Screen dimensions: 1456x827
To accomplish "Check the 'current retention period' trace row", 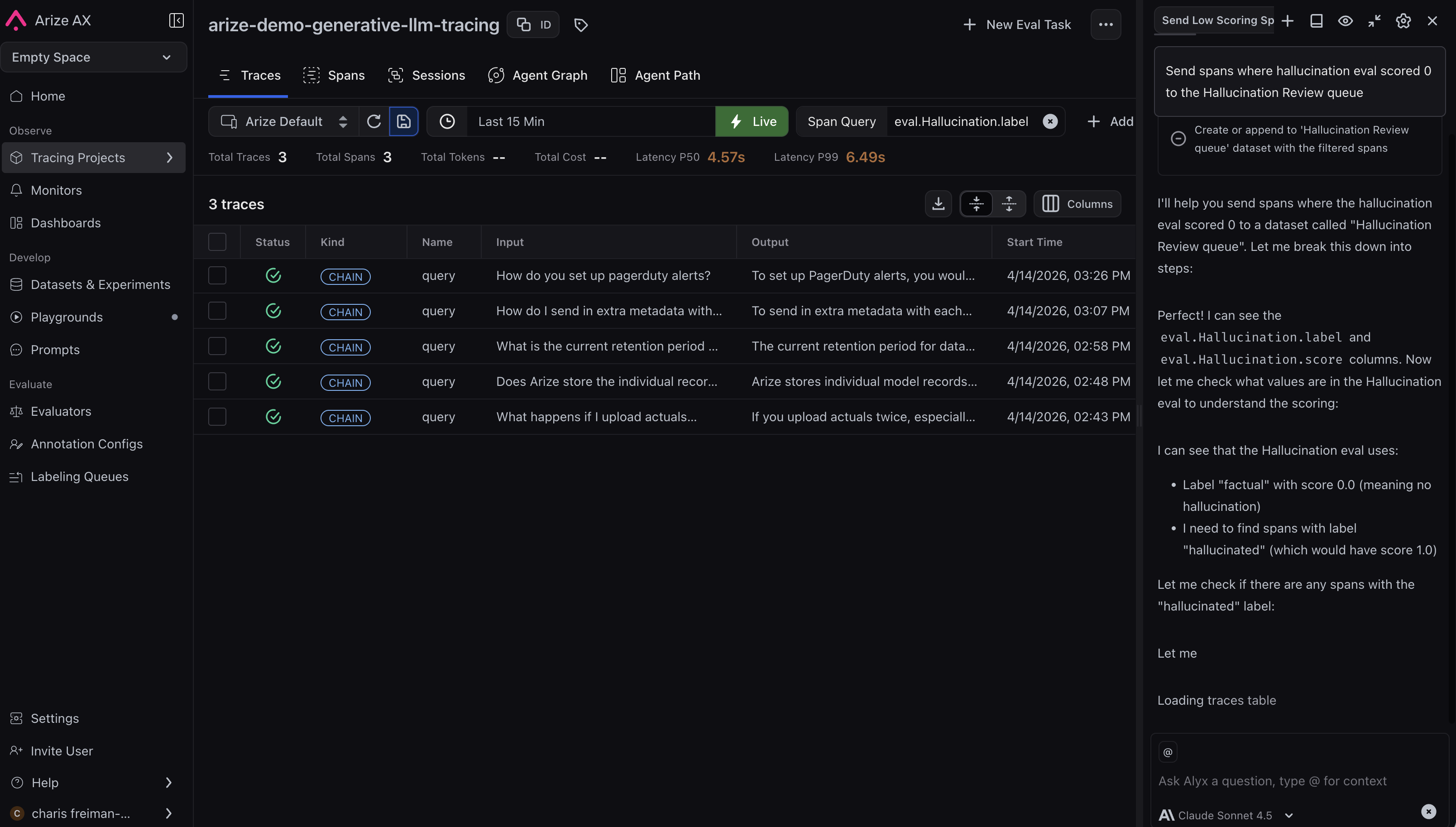I will pyautogui.click(x=217, y=346).
